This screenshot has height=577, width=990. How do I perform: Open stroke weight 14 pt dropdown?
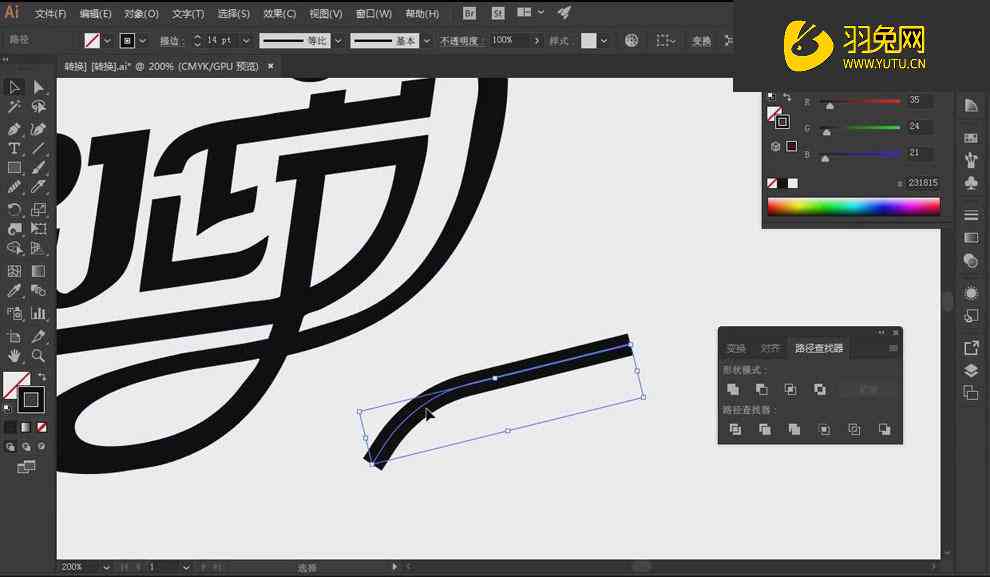(246, 40)
